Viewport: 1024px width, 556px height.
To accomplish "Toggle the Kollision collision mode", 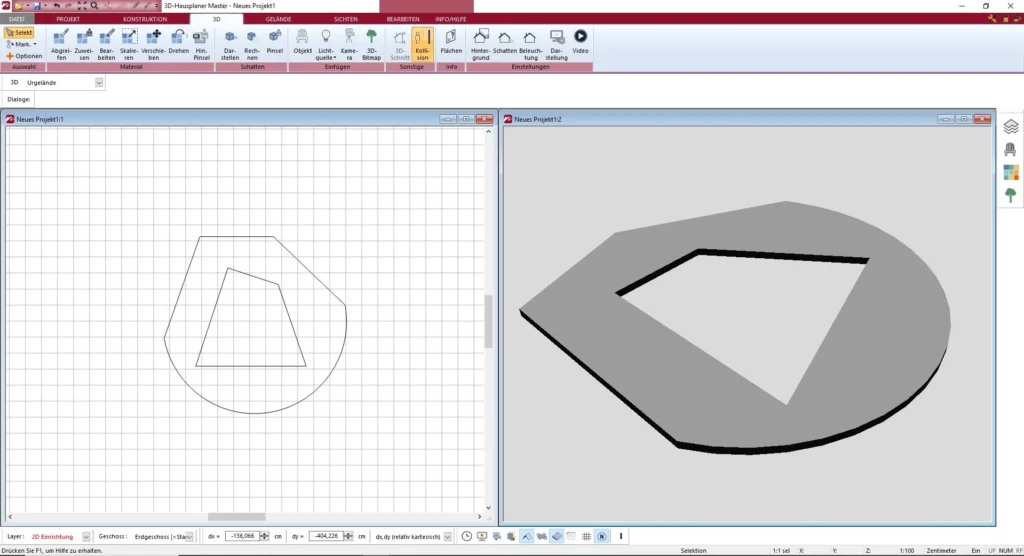I will pos(422,44).
